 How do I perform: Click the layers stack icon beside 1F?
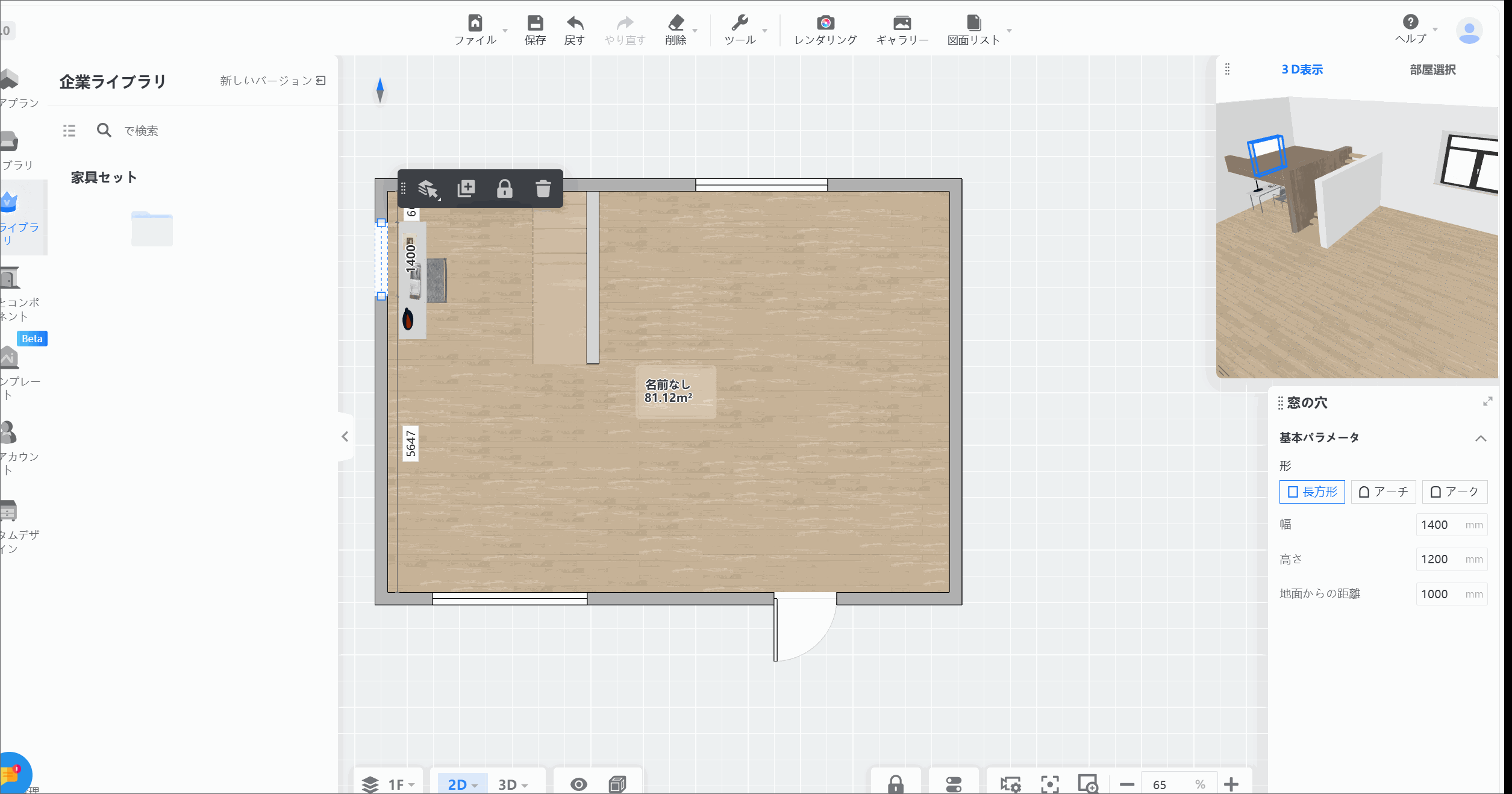point(370,784)
